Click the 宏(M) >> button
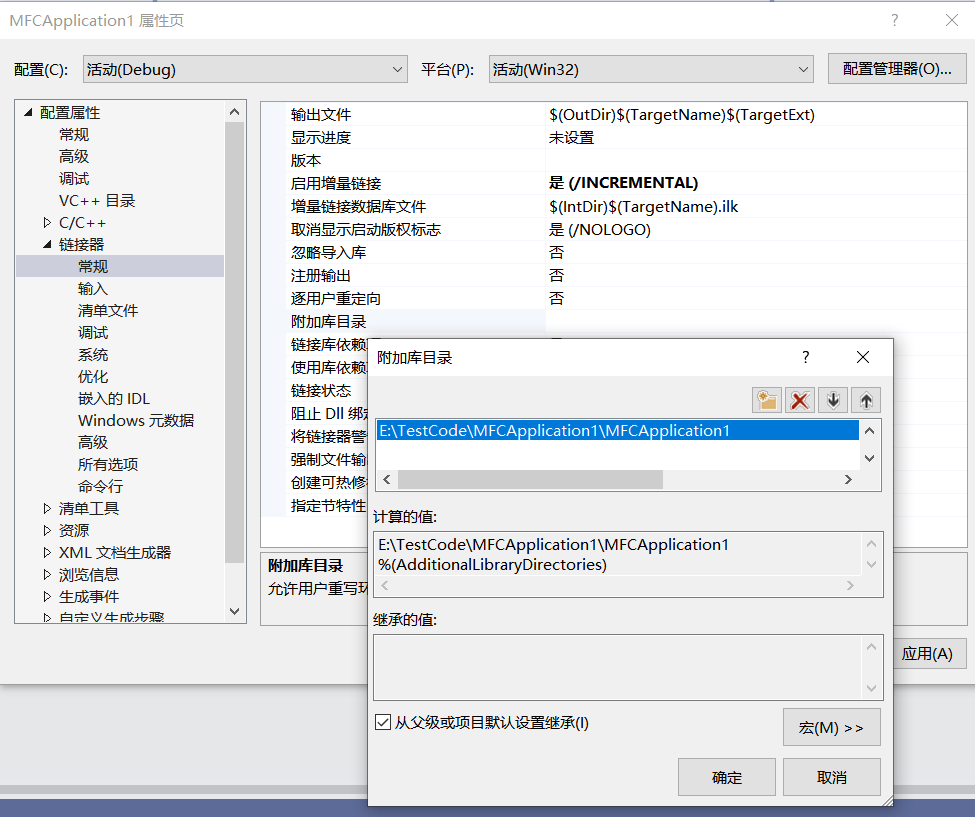Viewport: 975px width, 817px height. click(831, 727)
